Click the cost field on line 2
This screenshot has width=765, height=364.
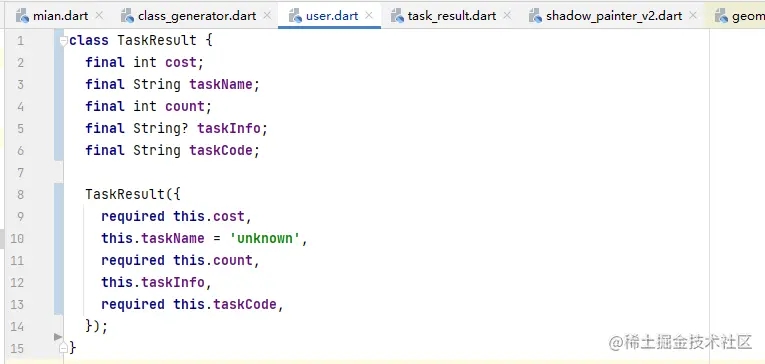(x=181, y=62)
